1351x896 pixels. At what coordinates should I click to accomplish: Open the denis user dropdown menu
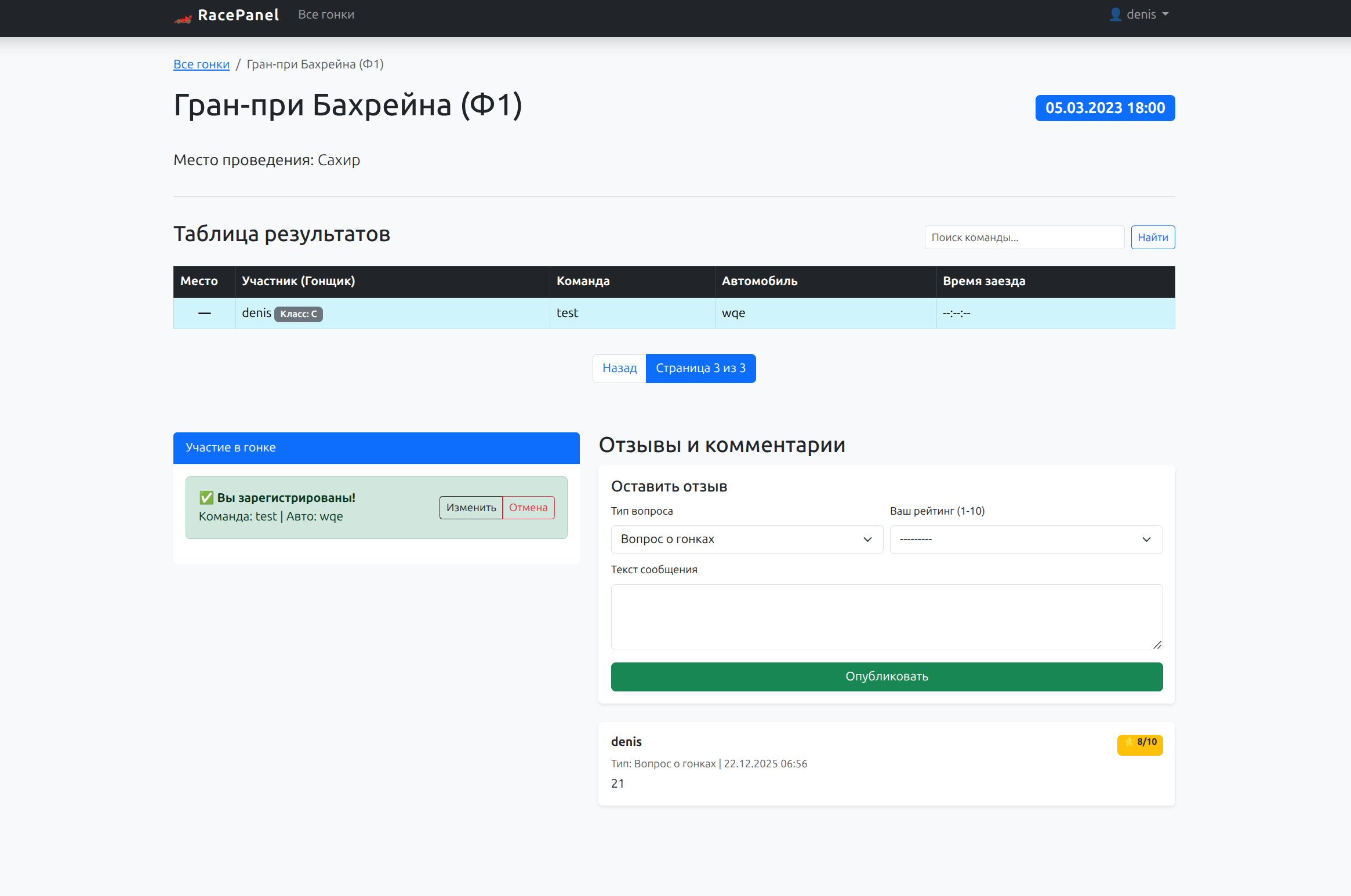point(1140,14)
